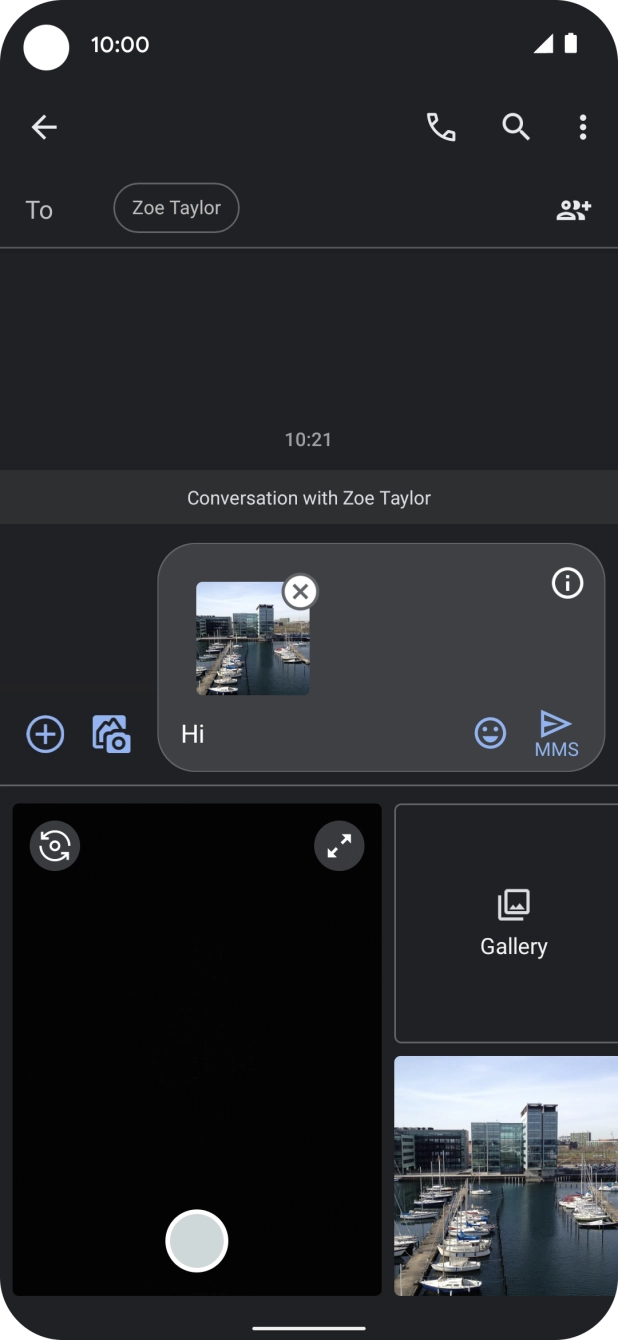Toggle the camera and gallery picker
The image size is (618, 1340).
tap(111, 734)
